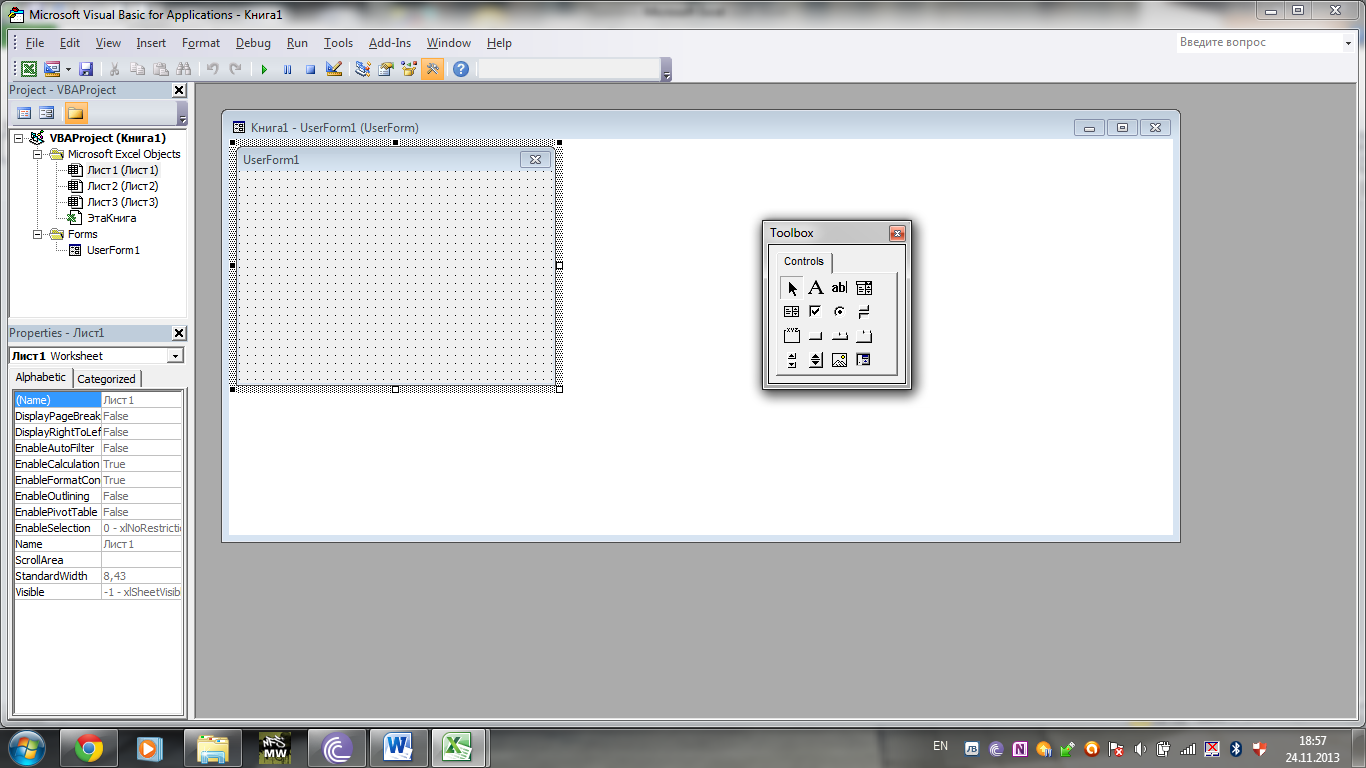The height and width of the screenshot is (768, 1366).
Task: Collapse the Microsoft Excel Objects folder
Action: pos(38,154)
